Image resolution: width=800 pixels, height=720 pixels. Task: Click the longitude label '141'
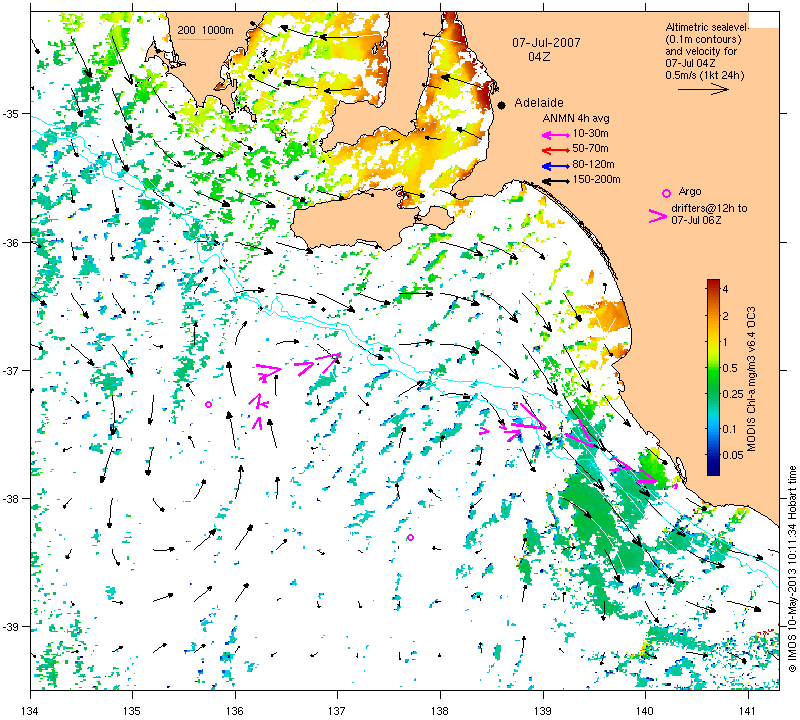click(748, 710)
